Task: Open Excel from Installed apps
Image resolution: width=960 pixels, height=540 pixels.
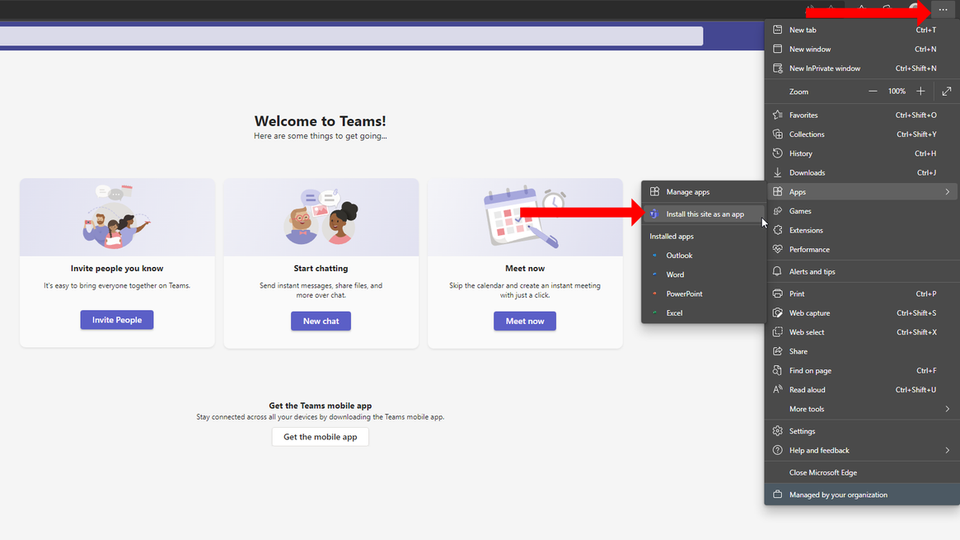Action: [x=703, y=313]
